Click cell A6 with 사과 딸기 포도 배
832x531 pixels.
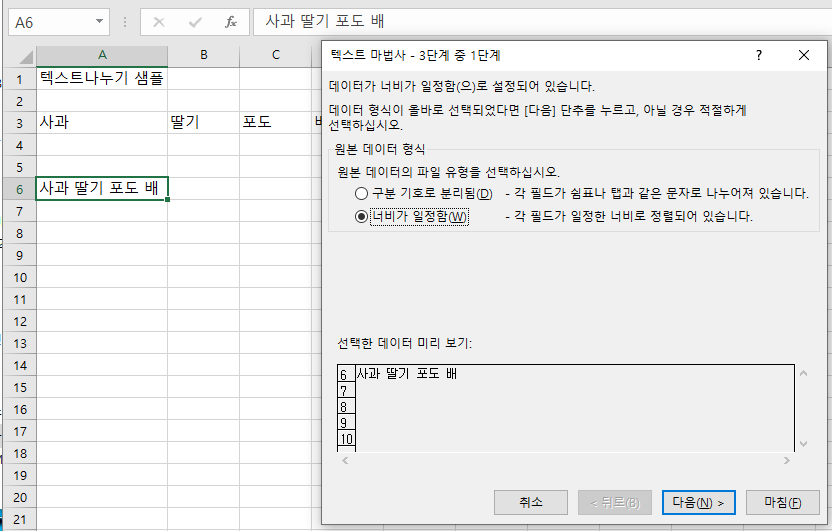pyautogui.click(x=102, y=189)
